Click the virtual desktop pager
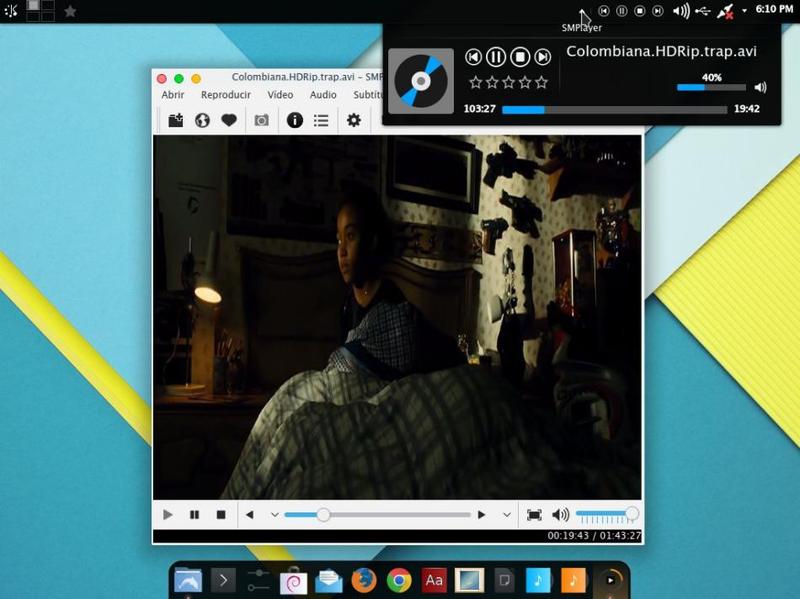 click(x=40, y=11)
